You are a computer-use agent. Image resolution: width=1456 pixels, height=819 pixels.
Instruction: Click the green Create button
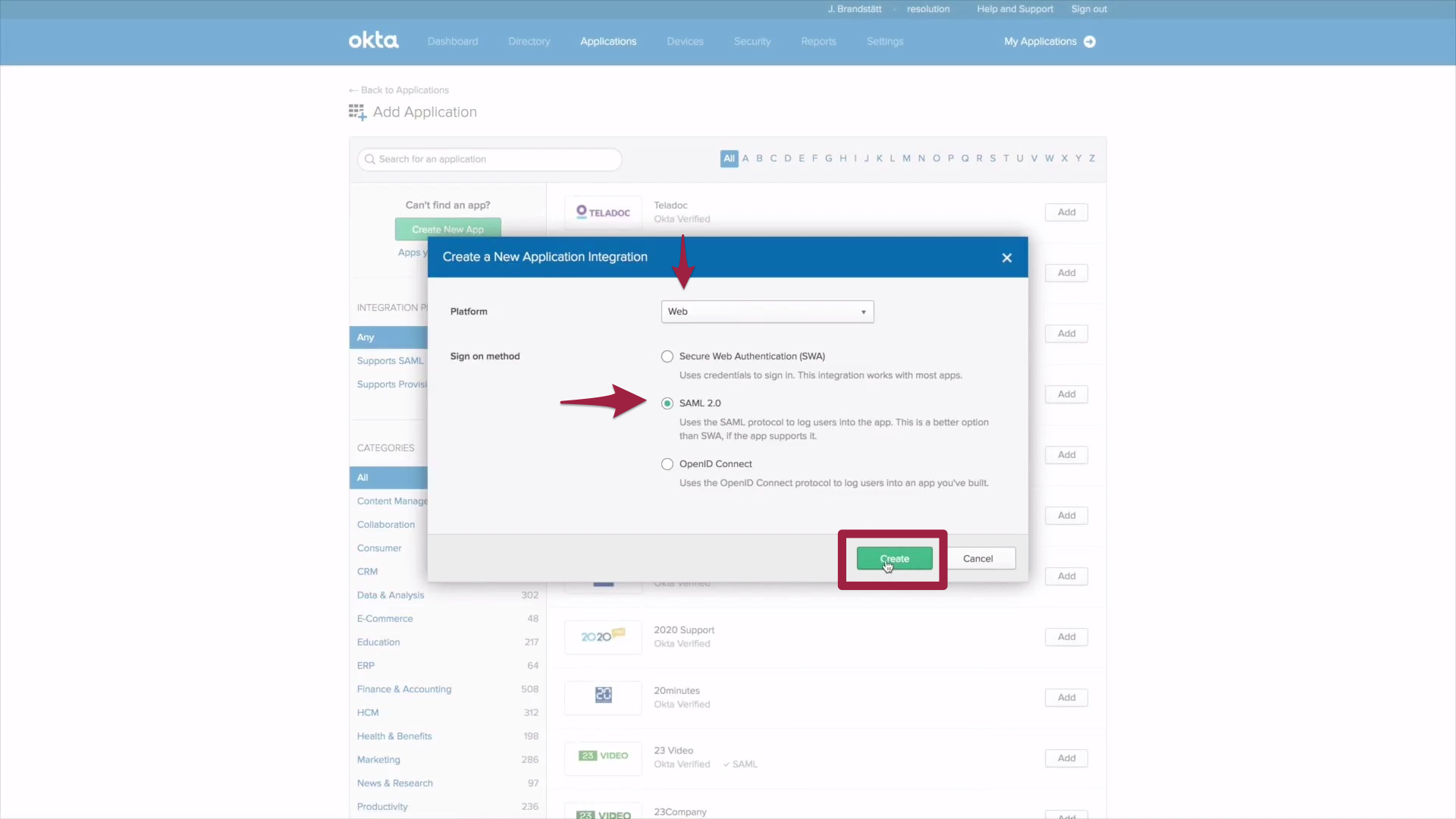[894, 559]
